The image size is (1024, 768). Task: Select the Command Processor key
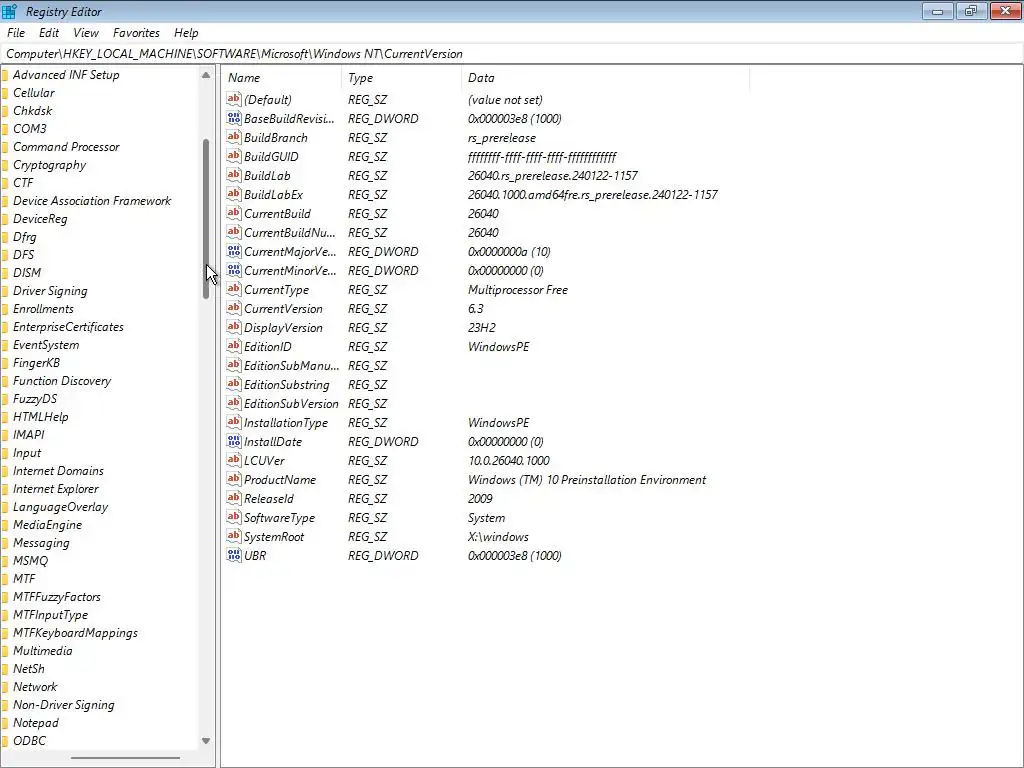66,147
